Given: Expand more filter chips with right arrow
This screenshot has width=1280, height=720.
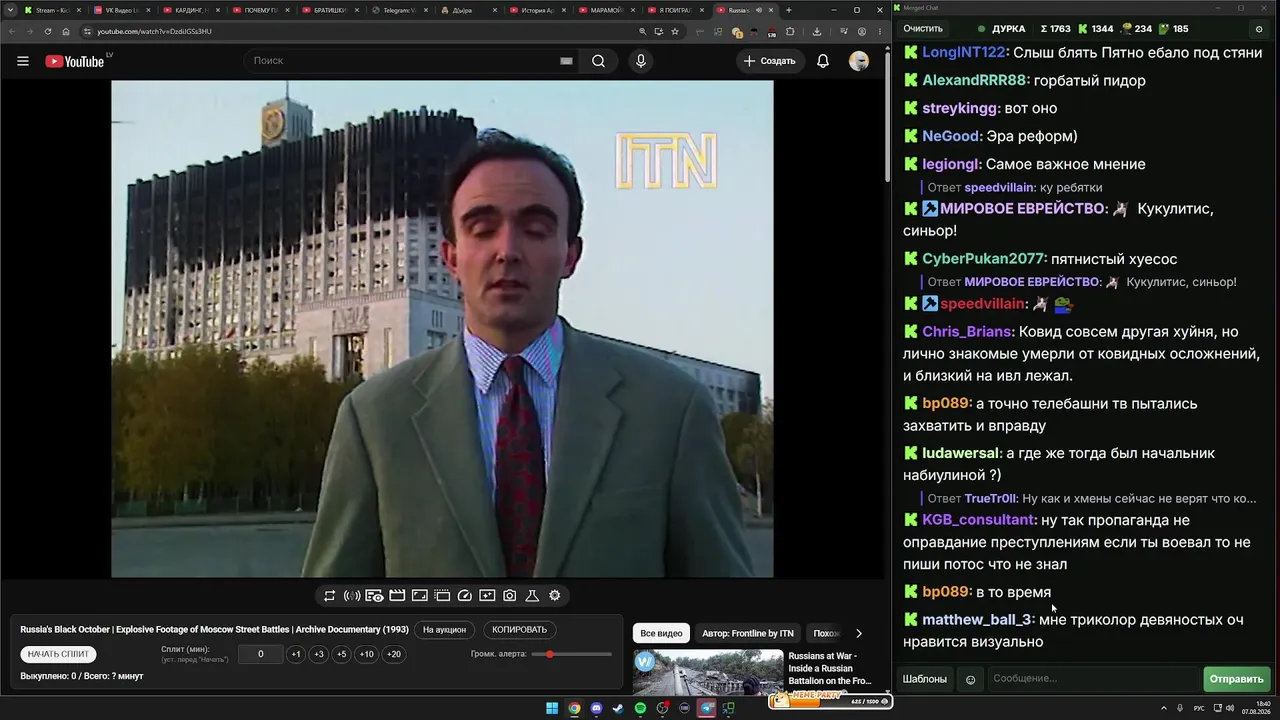Looking at the screenshot, I should [858, 633].
